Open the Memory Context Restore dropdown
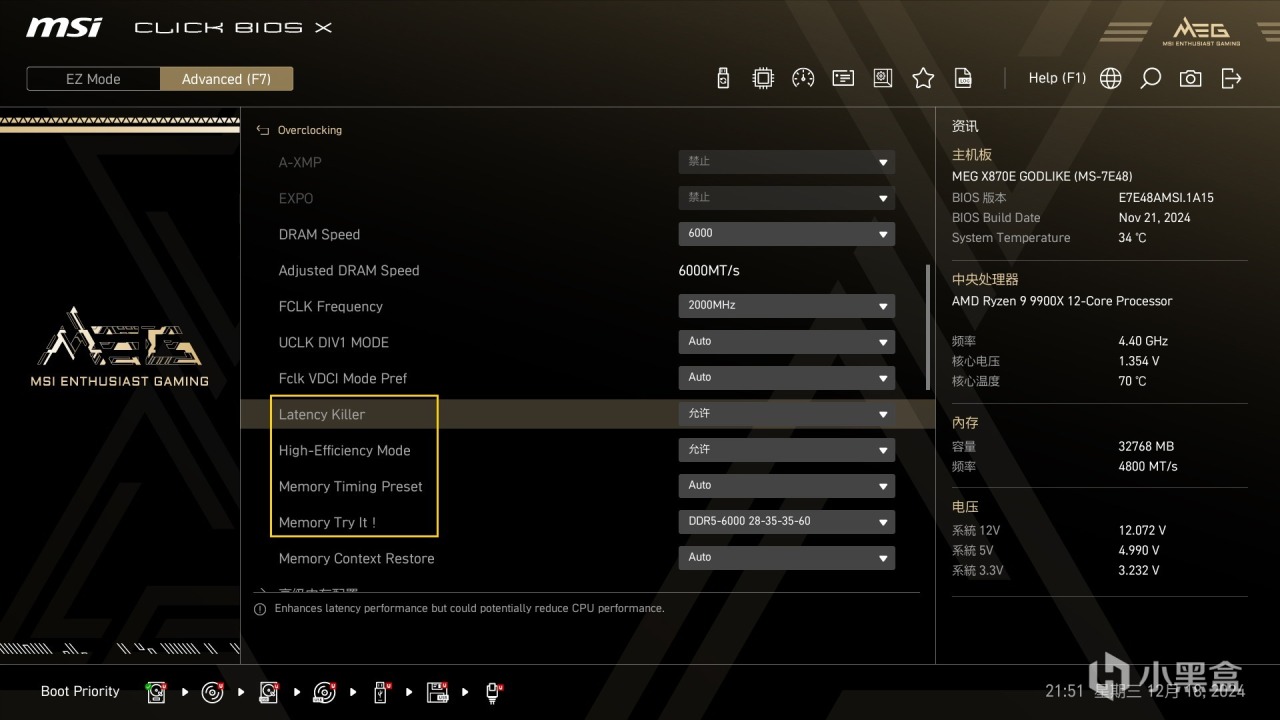The image size is (1280, 720). tap(786, 558)
